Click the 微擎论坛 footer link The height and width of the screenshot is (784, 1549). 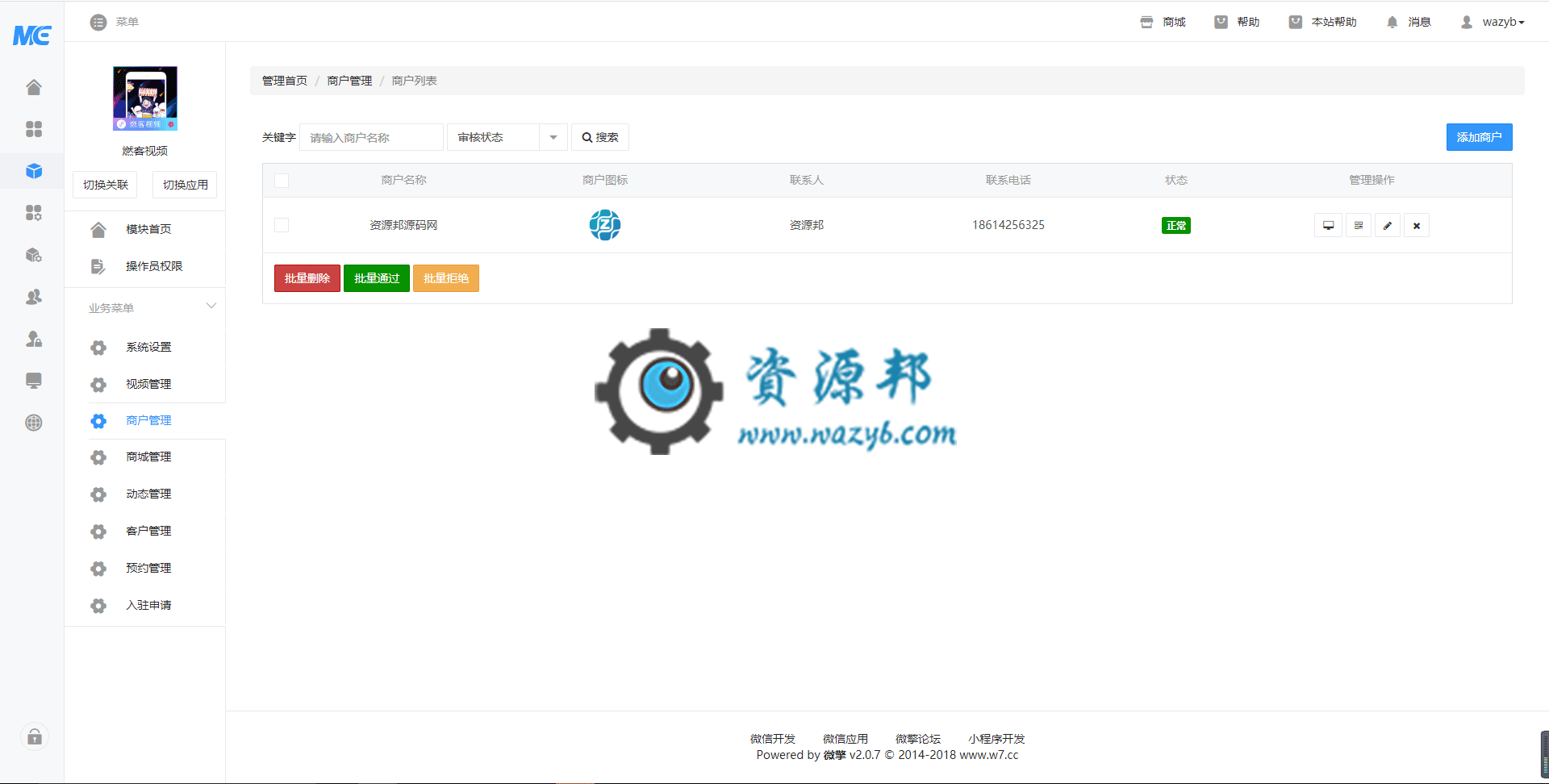pyautogui.click(x=918, y=739)
